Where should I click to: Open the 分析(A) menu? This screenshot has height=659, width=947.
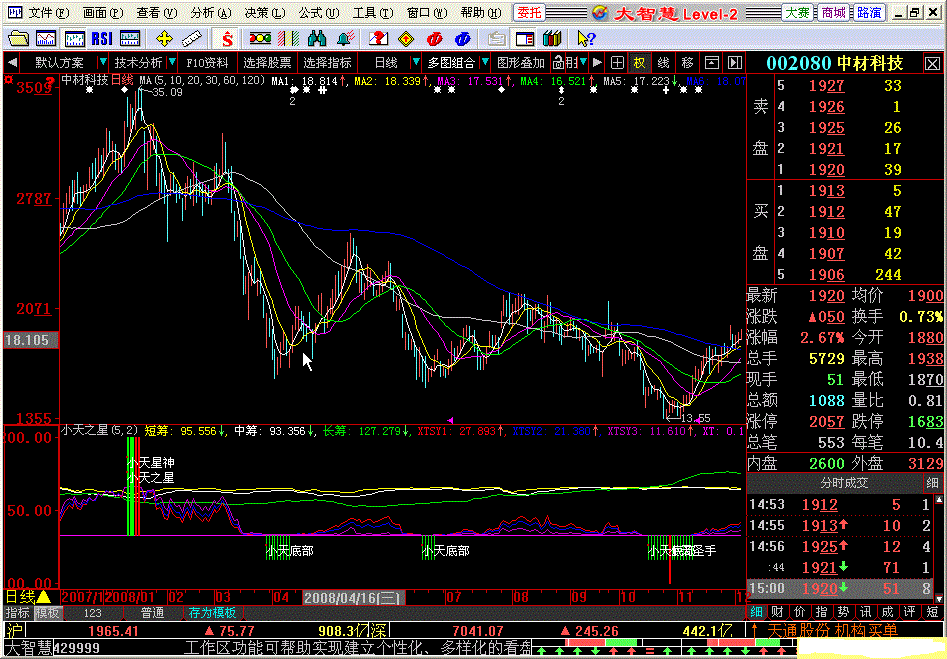pyautogui.click(x=211, y=13)
